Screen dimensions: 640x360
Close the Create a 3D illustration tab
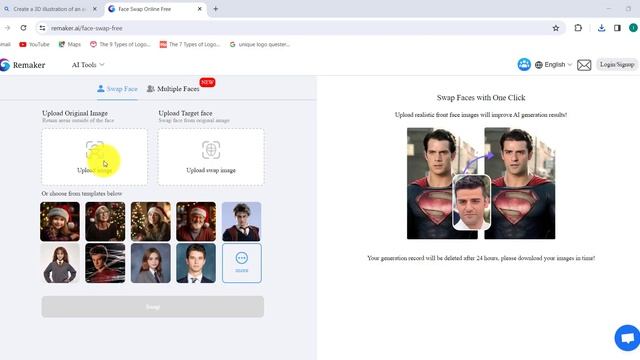pyautogui.click(x=95, y=9)
